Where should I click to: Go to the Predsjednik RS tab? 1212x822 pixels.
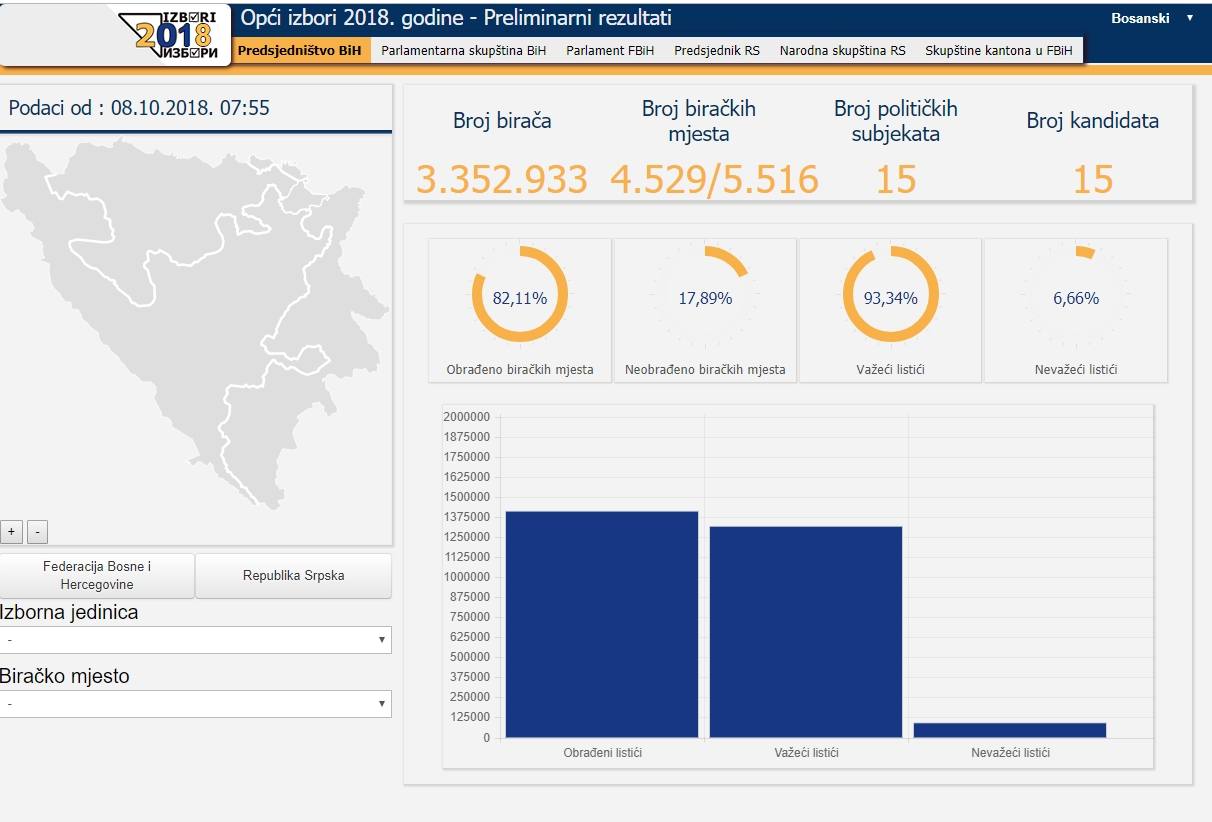coord(716,51)
